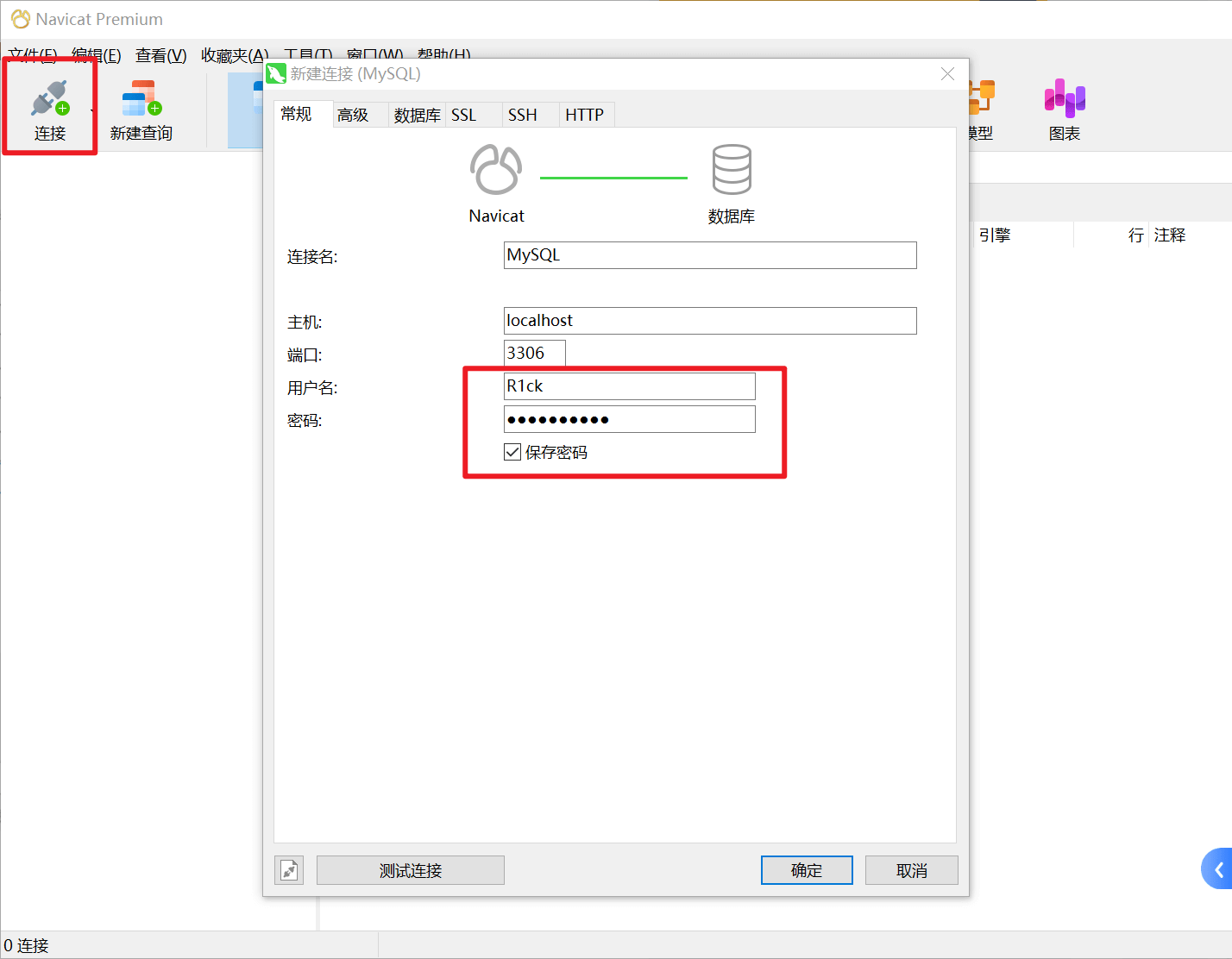Click the 取消 button

911,870
